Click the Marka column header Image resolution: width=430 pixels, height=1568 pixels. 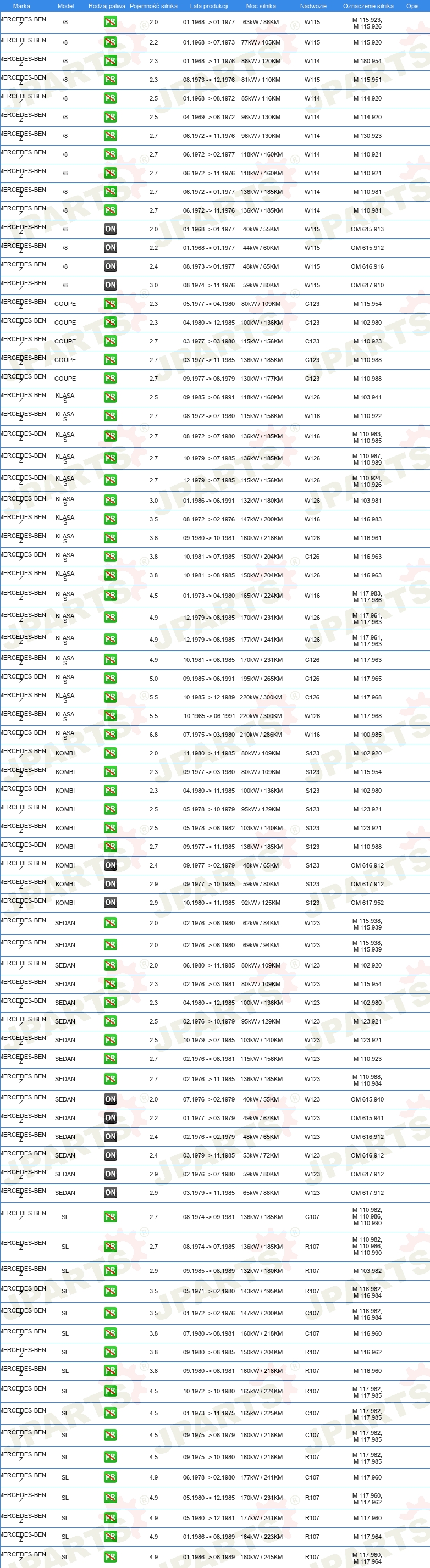(x=21, y=6)
